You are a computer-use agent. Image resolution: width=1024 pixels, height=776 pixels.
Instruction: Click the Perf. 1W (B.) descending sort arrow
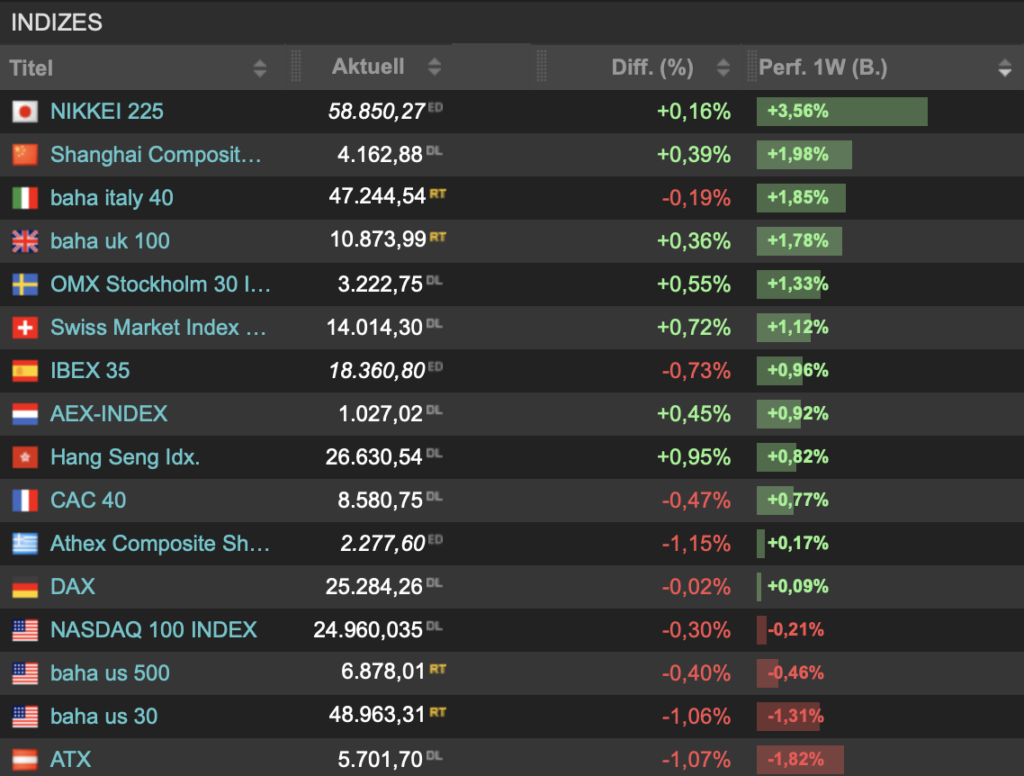point(1004,69)
